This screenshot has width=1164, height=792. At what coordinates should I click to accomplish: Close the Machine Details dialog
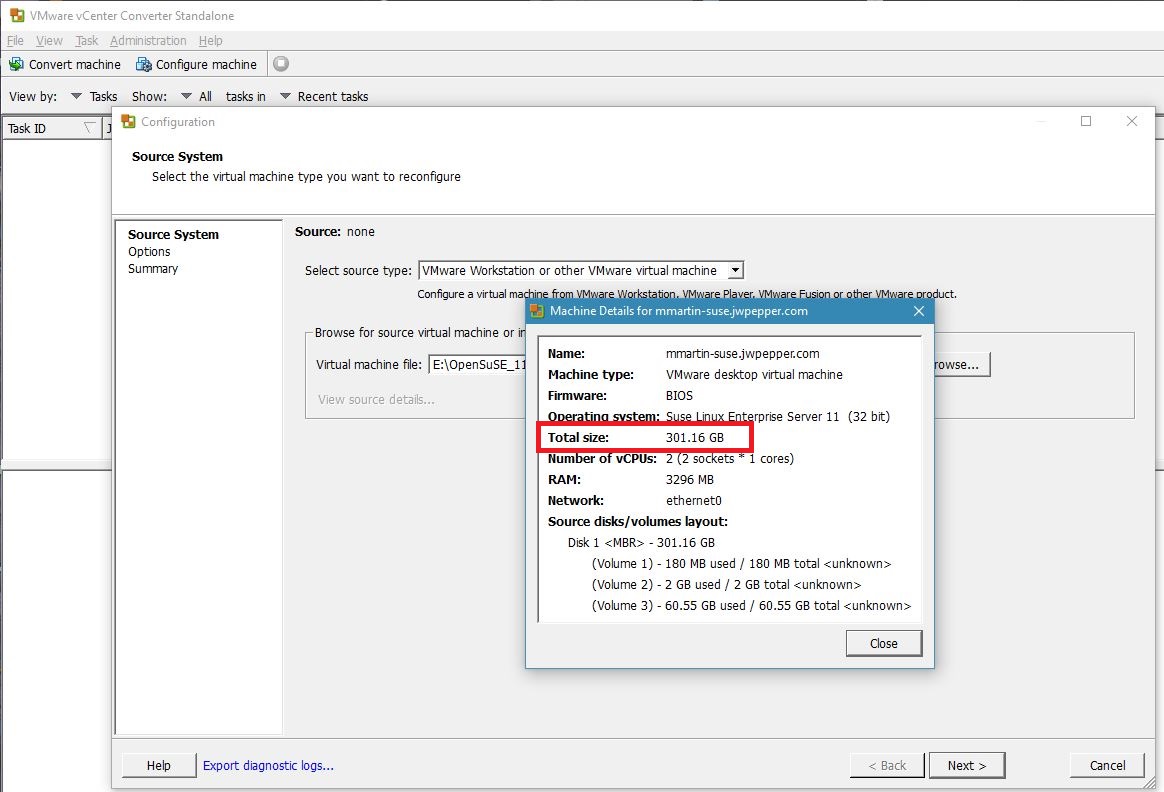883,643
